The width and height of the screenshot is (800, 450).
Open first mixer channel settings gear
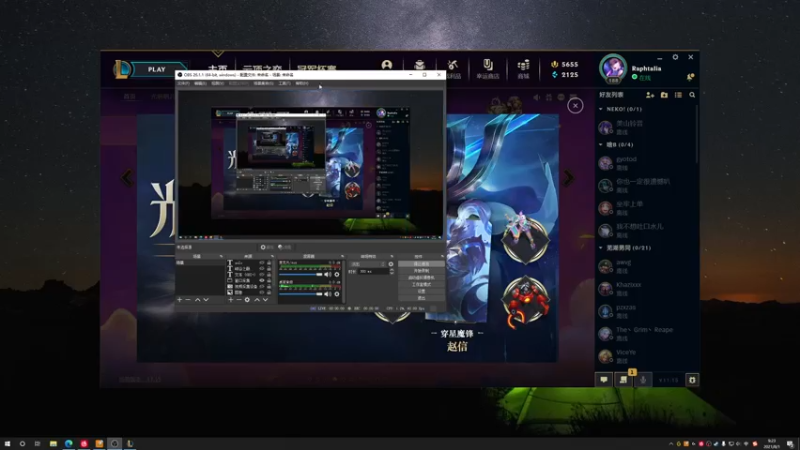pyautogui.click(x=337, y=274)
